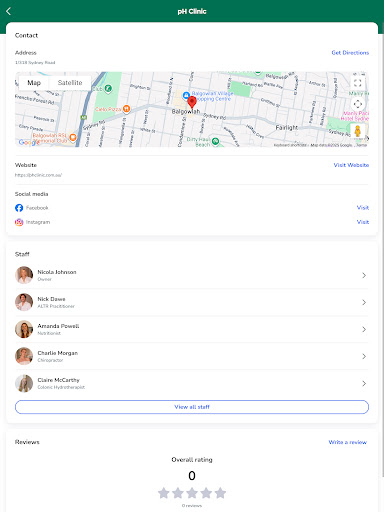384x512 pixels.
Task: Open the Facebook logo icon
Action: (x=19, y=208)
